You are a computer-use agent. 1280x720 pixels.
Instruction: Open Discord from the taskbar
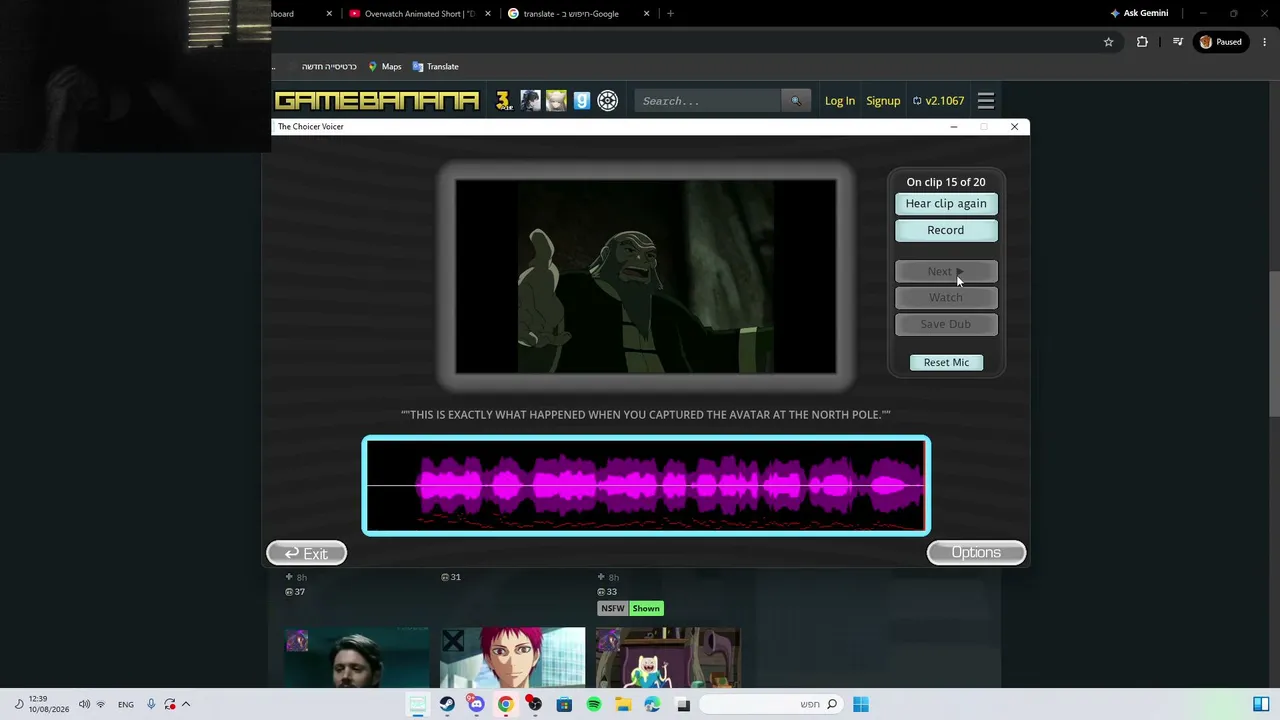476,705
